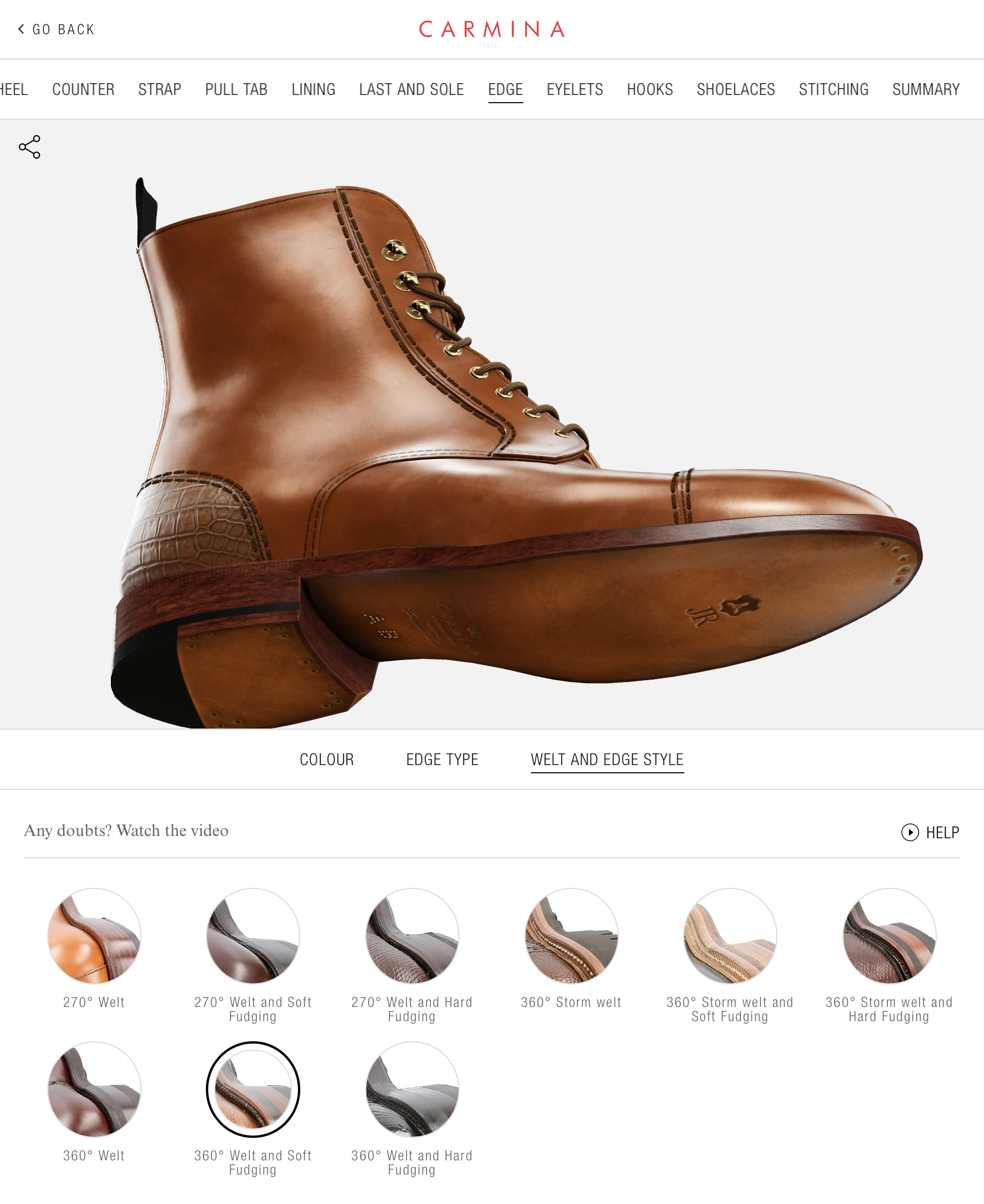
Task: Switch to the COUNTER tab
Action: tap(83, 90)
